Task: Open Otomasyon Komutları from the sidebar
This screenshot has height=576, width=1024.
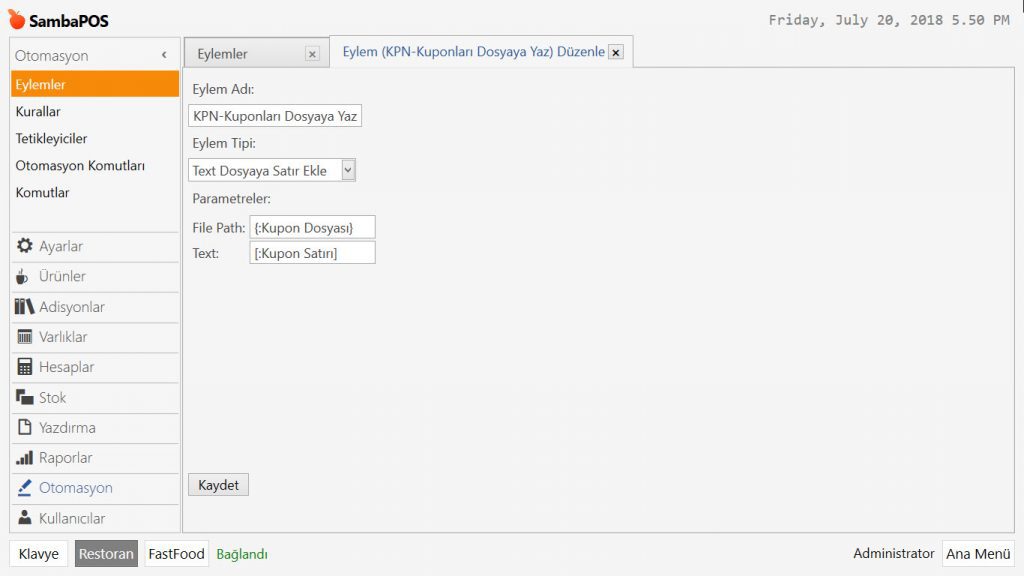Action: coord(80,166)
